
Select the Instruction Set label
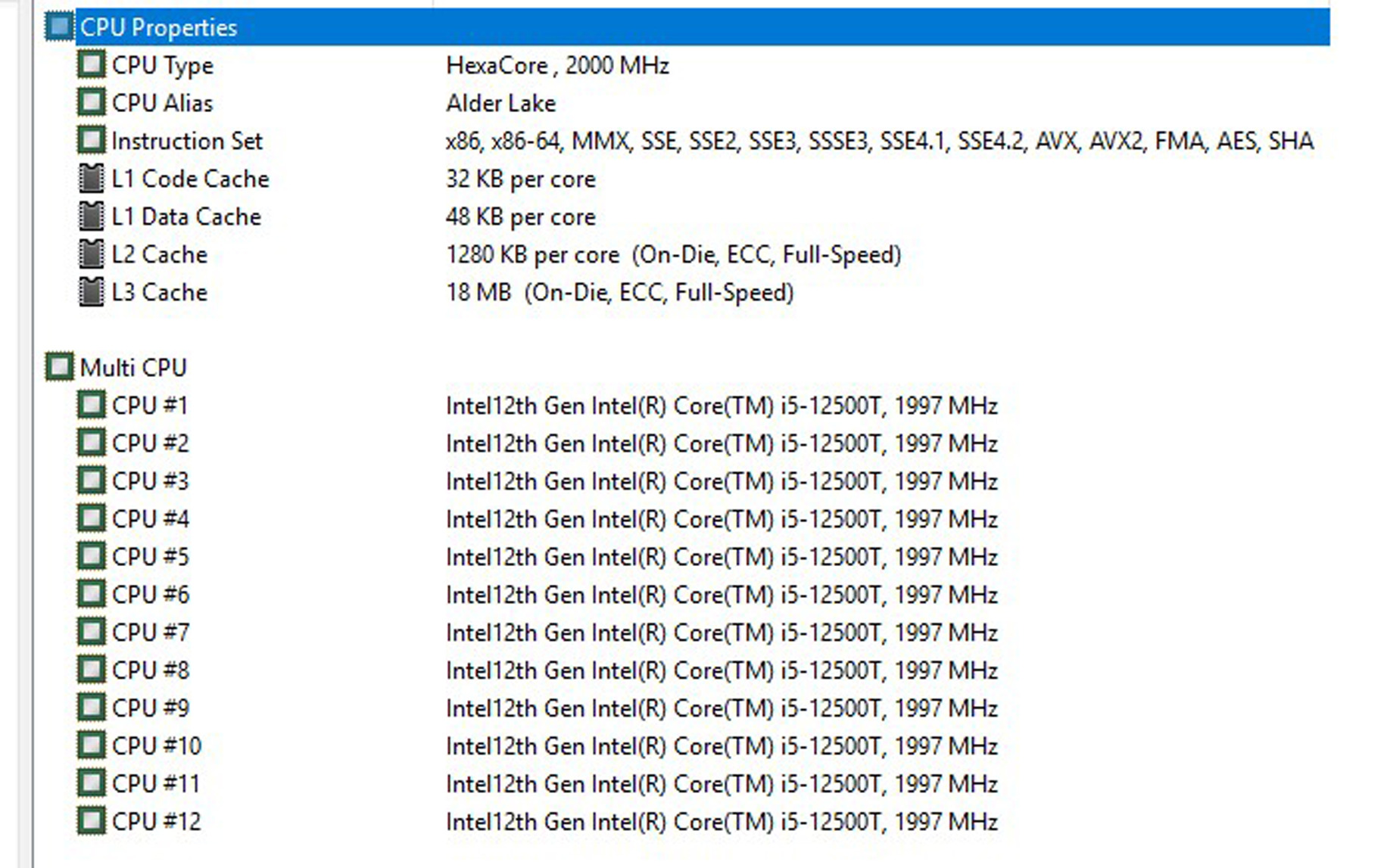pyautogui.click(x=187, y=141)
